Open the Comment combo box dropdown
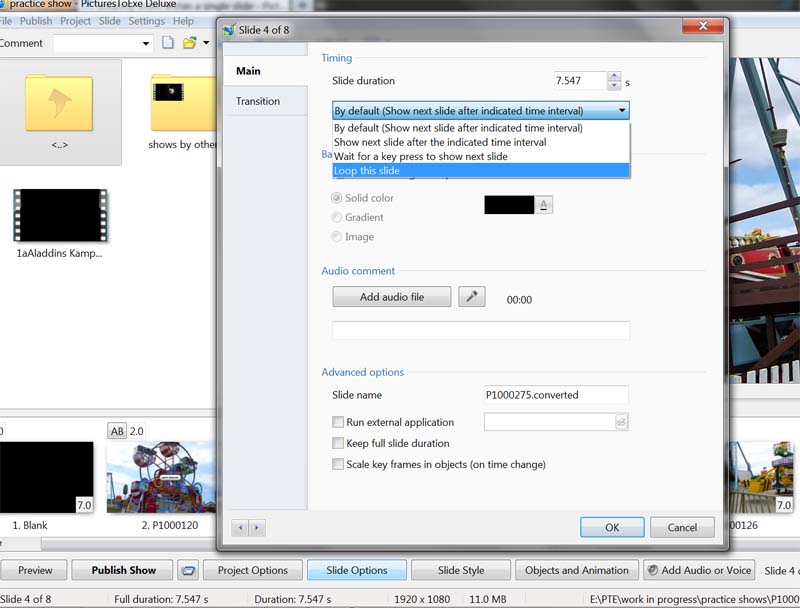 coord(146,43)
